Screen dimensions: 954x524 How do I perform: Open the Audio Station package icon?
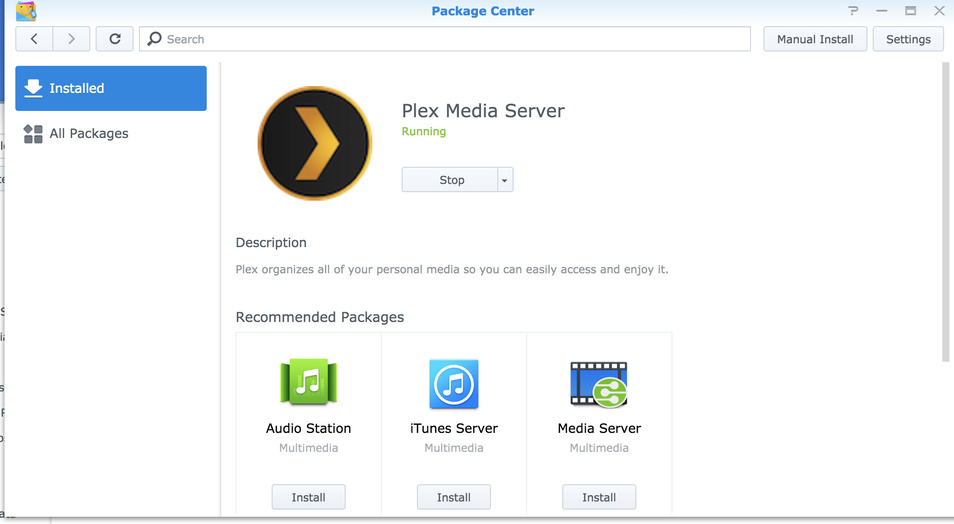tap(308, 382)
